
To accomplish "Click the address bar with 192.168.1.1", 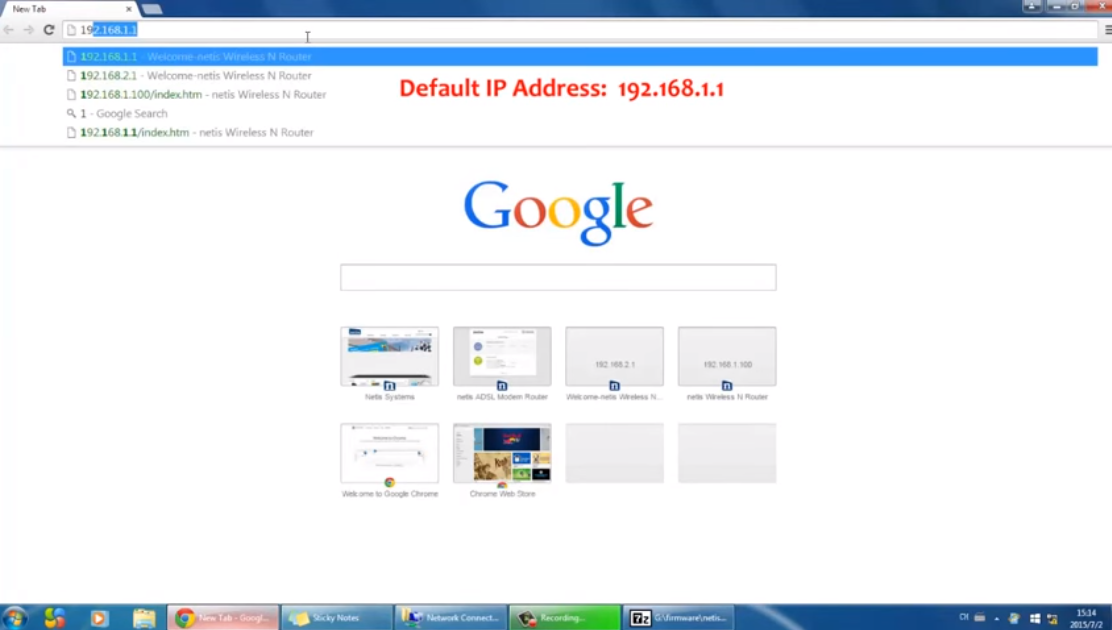I will [580, 30].
